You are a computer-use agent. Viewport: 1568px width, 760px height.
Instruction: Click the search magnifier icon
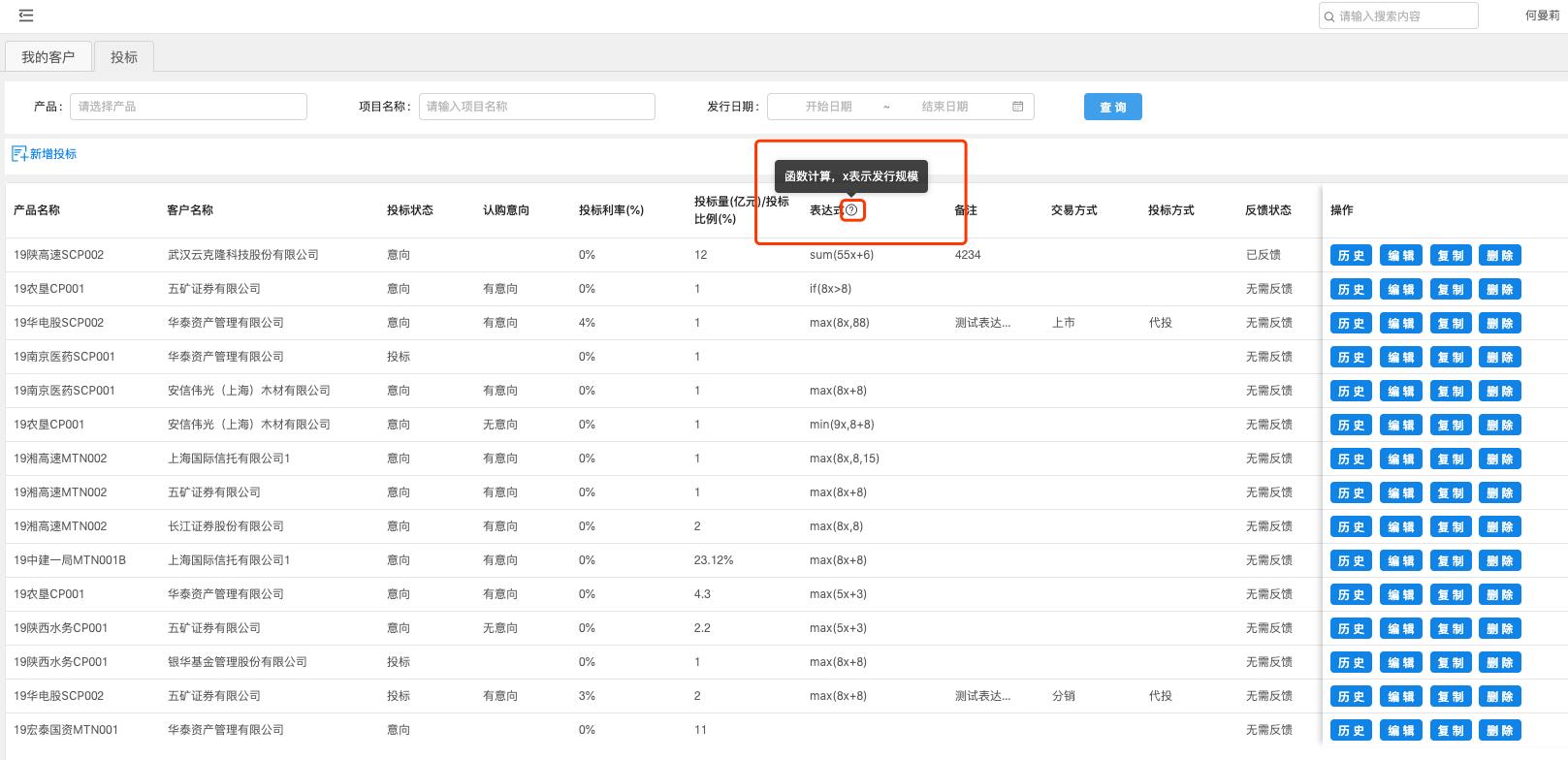click(x=1329, y=16)
